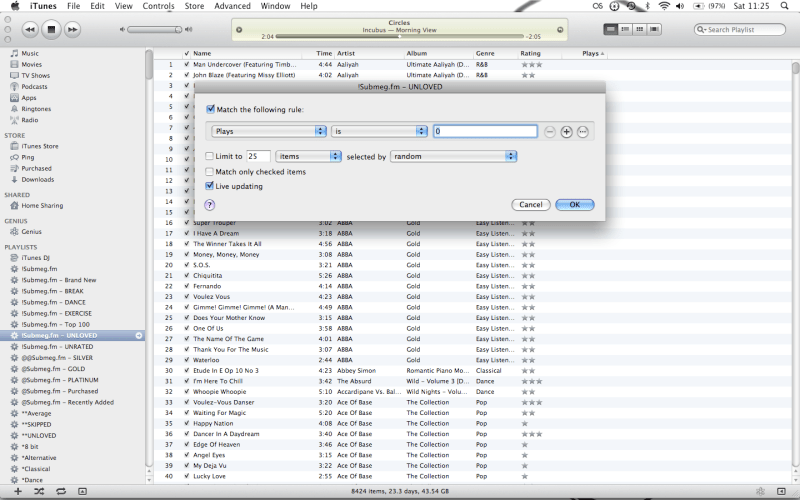Click the add rule plus button

[x=566, y=131]
